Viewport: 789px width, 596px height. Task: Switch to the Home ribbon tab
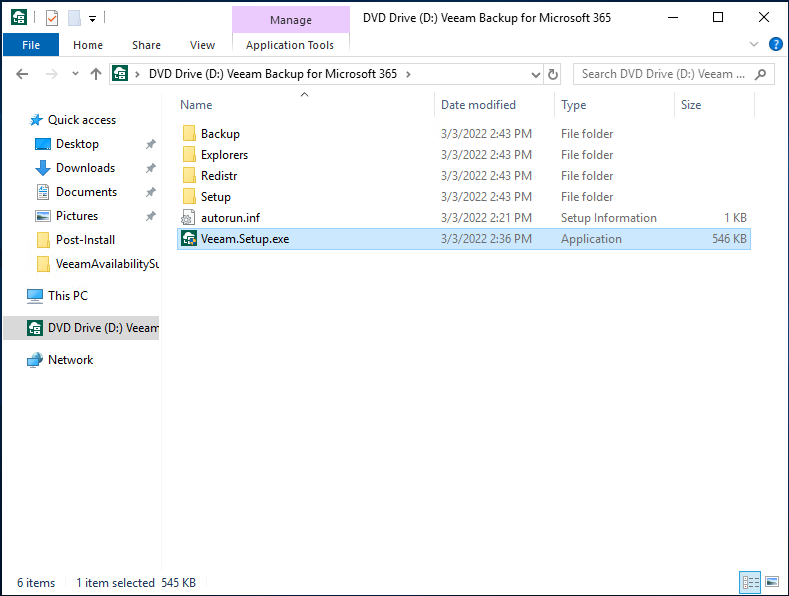pos(88,45)
